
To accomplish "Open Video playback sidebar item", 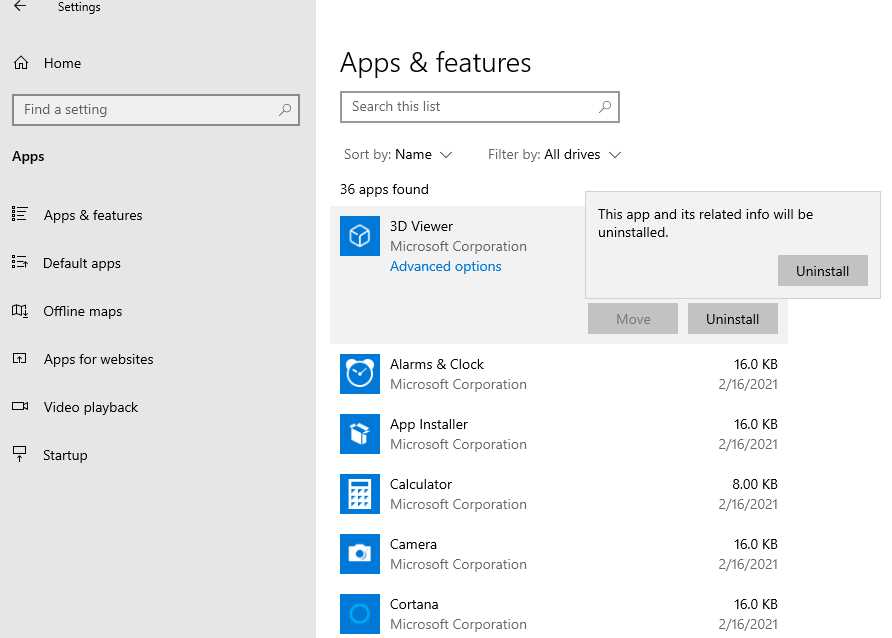I will pos(91,407).
